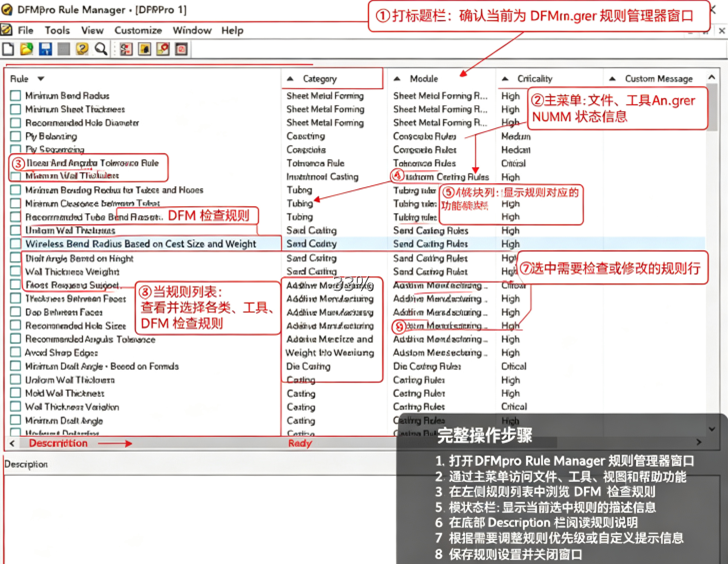Enable the Dap Between Faces checkbox
728x564 pixels.
pos(15,312)
